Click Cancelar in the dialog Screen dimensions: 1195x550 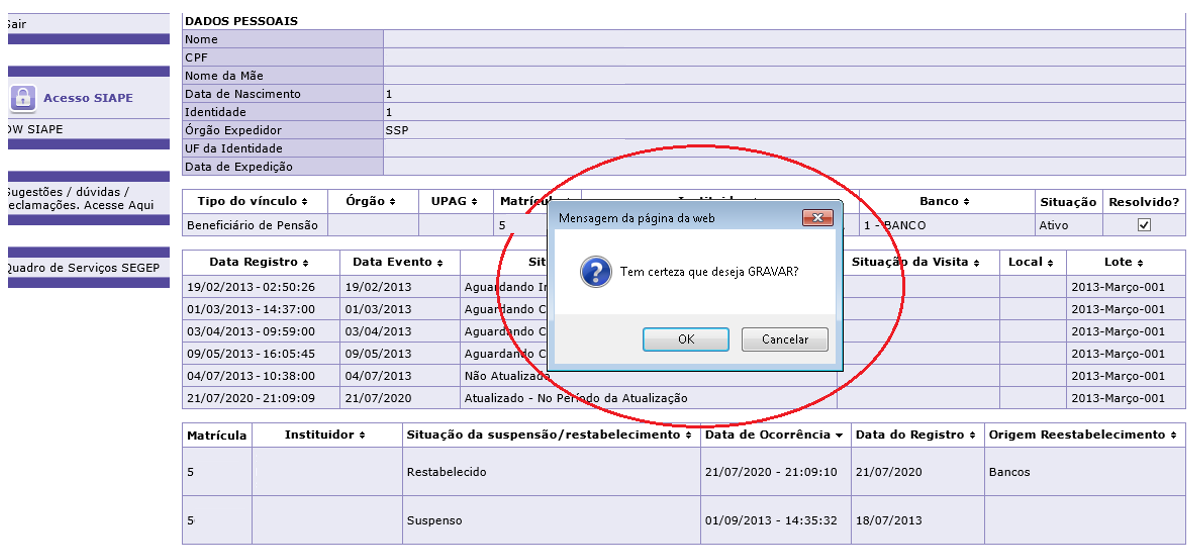pyautogui.click(x=785, y=340)
